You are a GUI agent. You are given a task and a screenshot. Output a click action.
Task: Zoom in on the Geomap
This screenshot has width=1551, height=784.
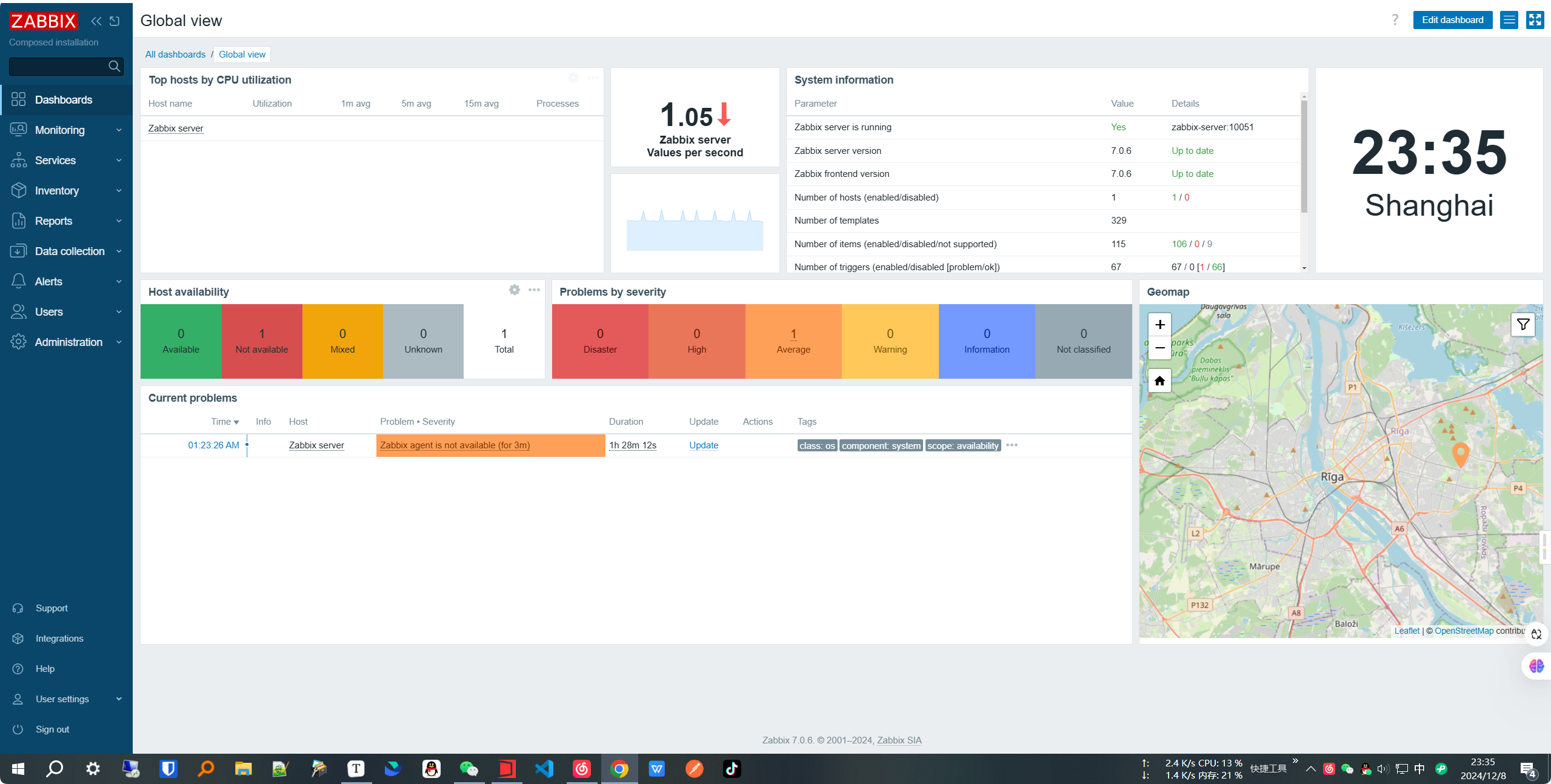(1159, 325)
